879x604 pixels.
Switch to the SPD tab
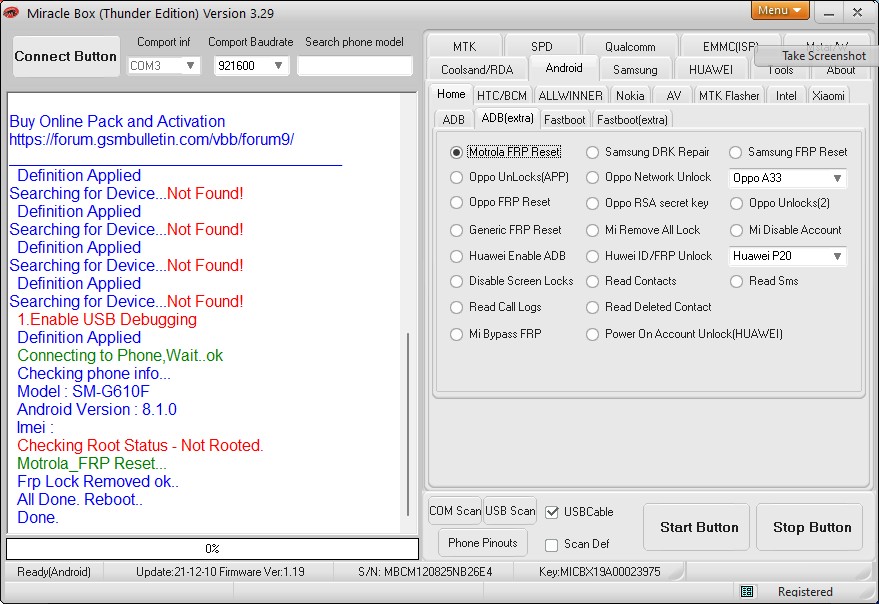[x=542, y=47]
